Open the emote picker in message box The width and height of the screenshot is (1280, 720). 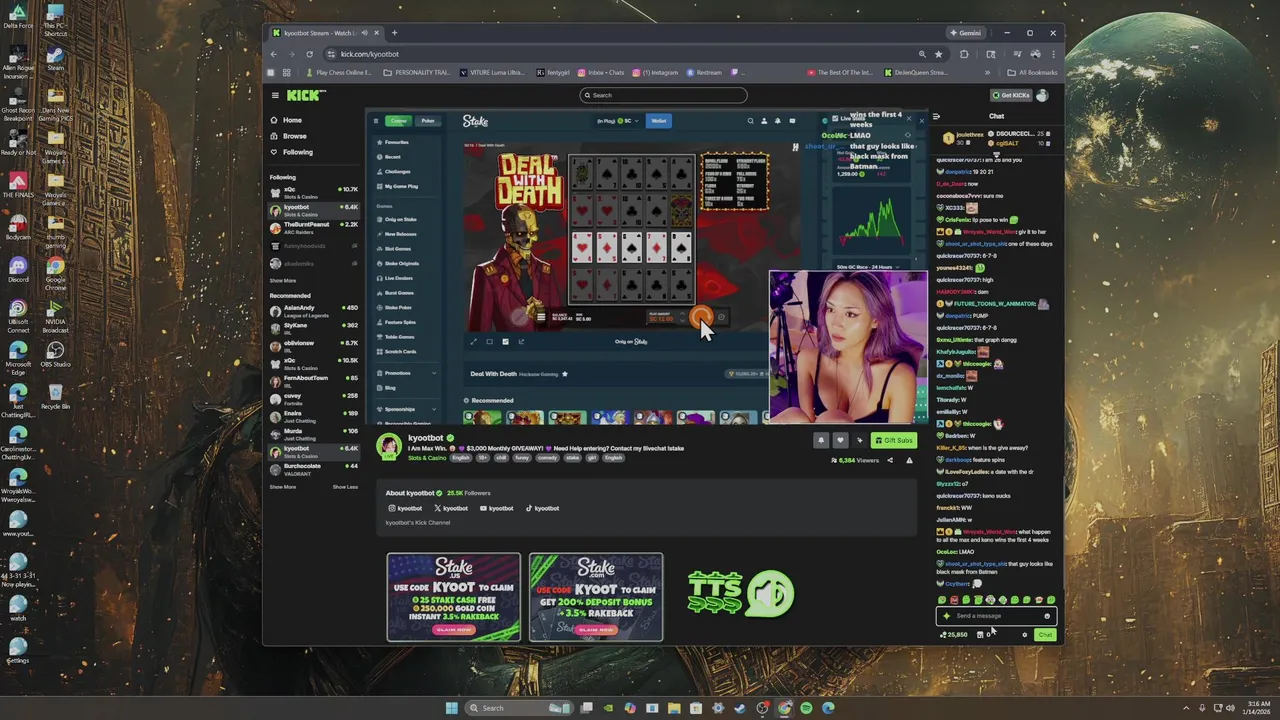(1047, 616)
